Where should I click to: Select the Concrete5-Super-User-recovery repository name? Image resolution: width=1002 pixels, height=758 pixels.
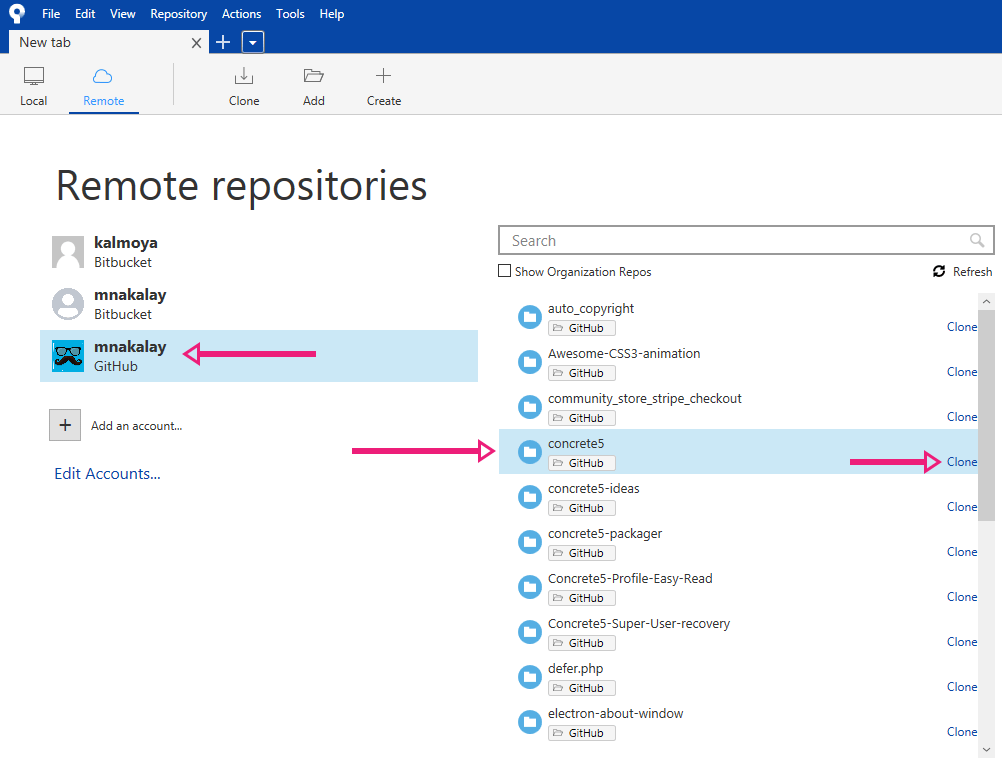(638, 623)
